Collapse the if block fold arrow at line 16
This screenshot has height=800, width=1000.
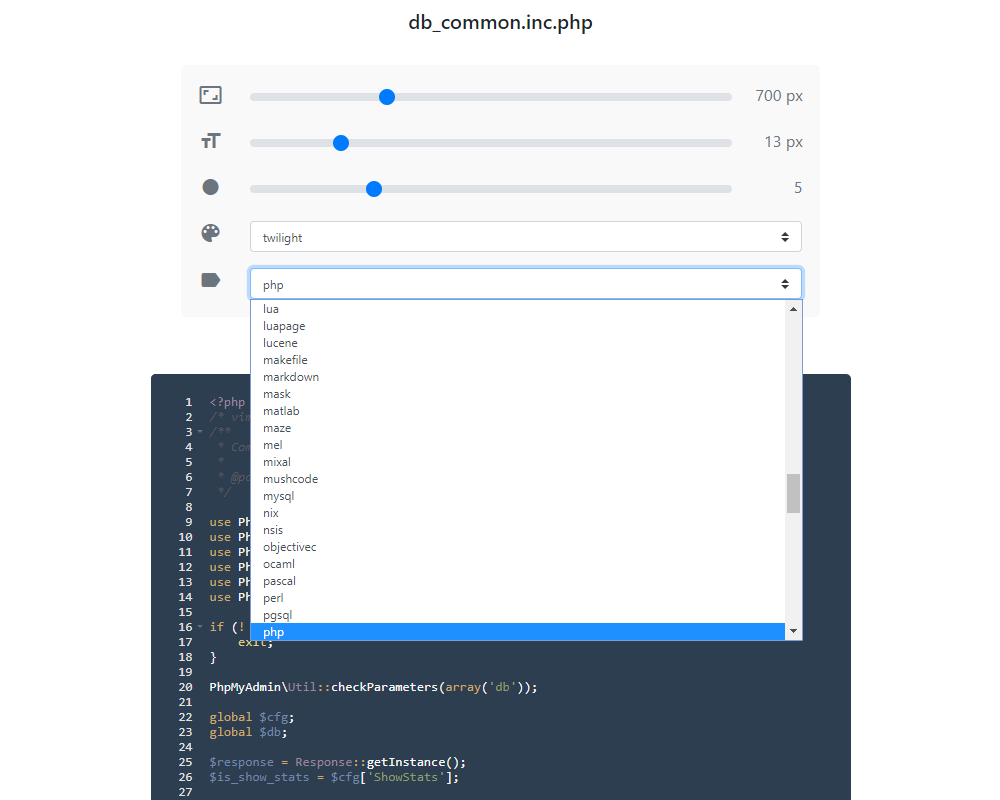pos(200,627)
